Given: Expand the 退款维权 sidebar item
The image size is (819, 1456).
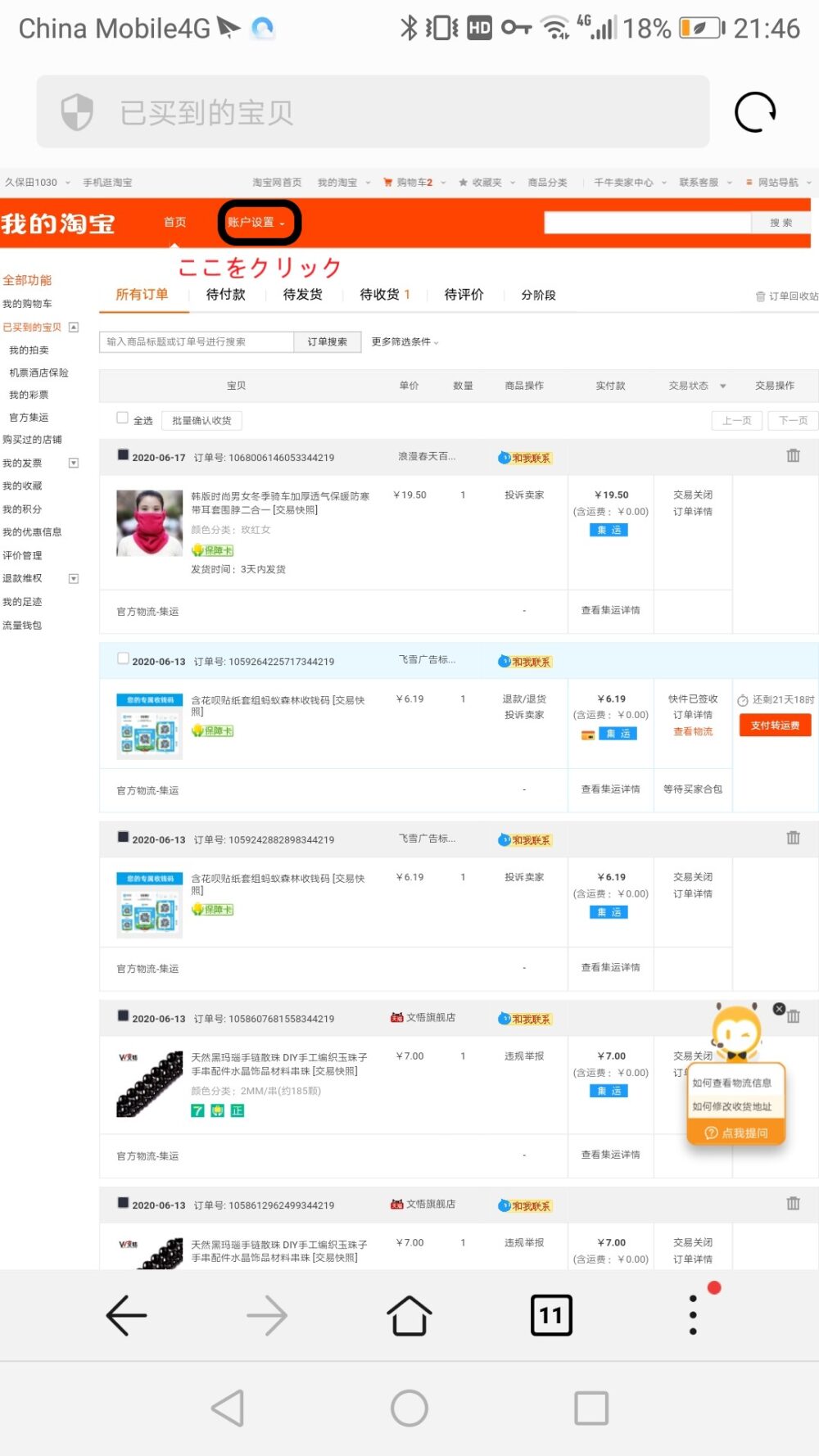Looking at the screenshot, I should pos(74,578).
